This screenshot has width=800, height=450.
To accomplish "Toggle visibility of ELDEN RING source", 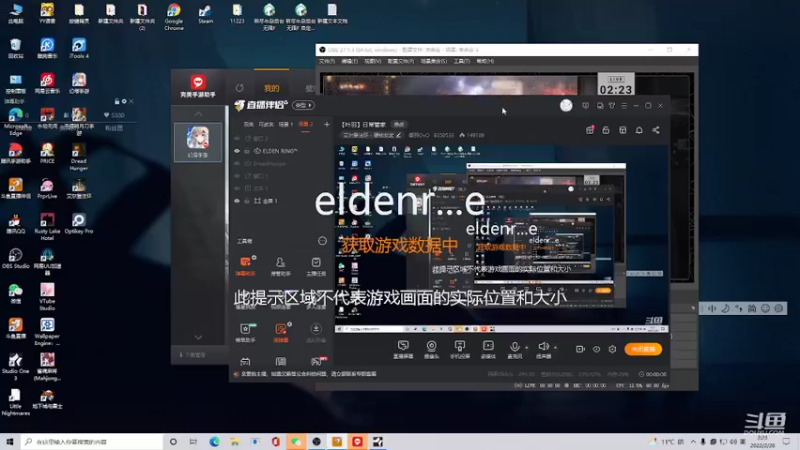I will tap(237, 151).
